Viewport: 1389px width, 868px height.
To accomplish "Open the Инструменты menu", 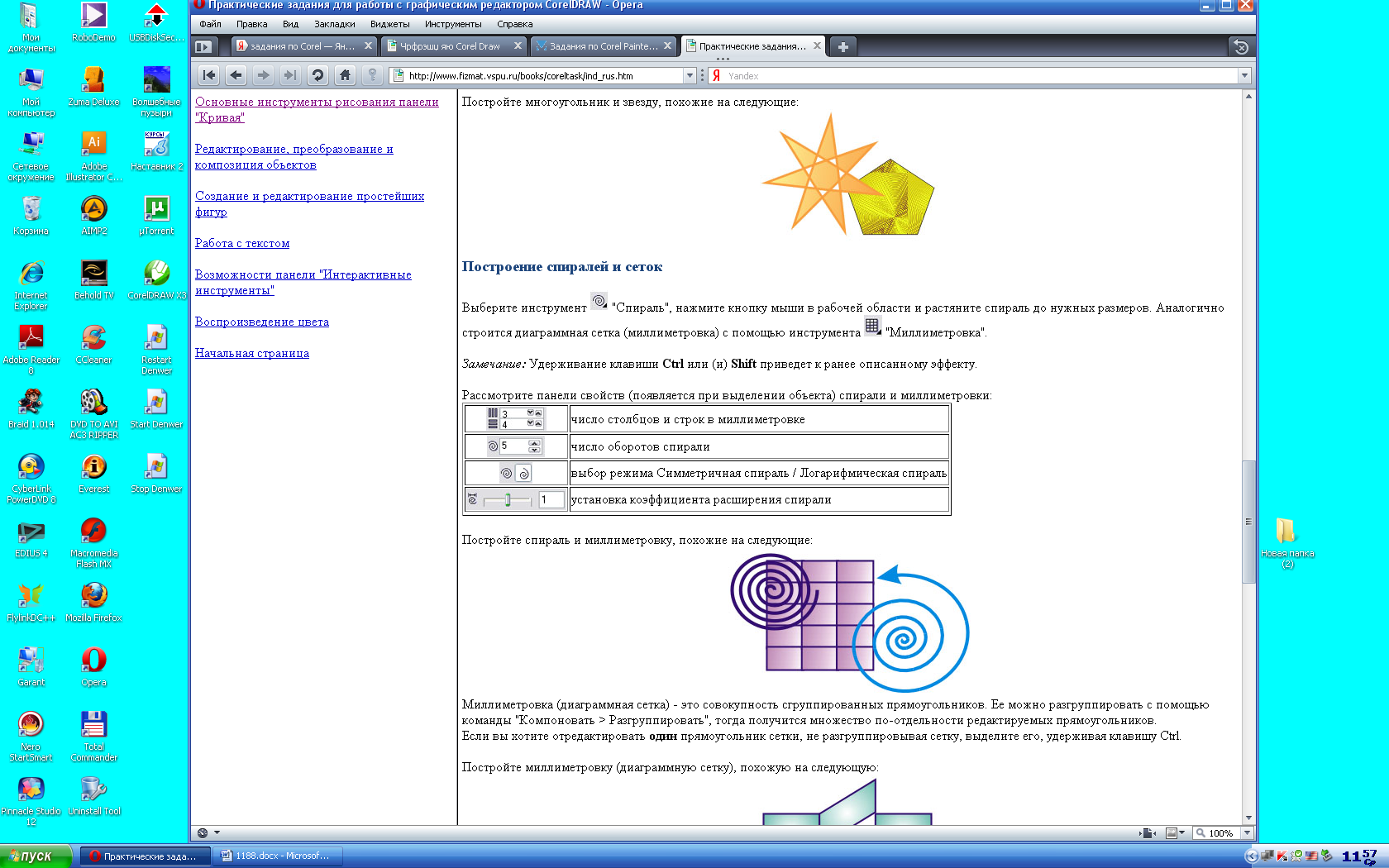I will click(x=453, y=24).
